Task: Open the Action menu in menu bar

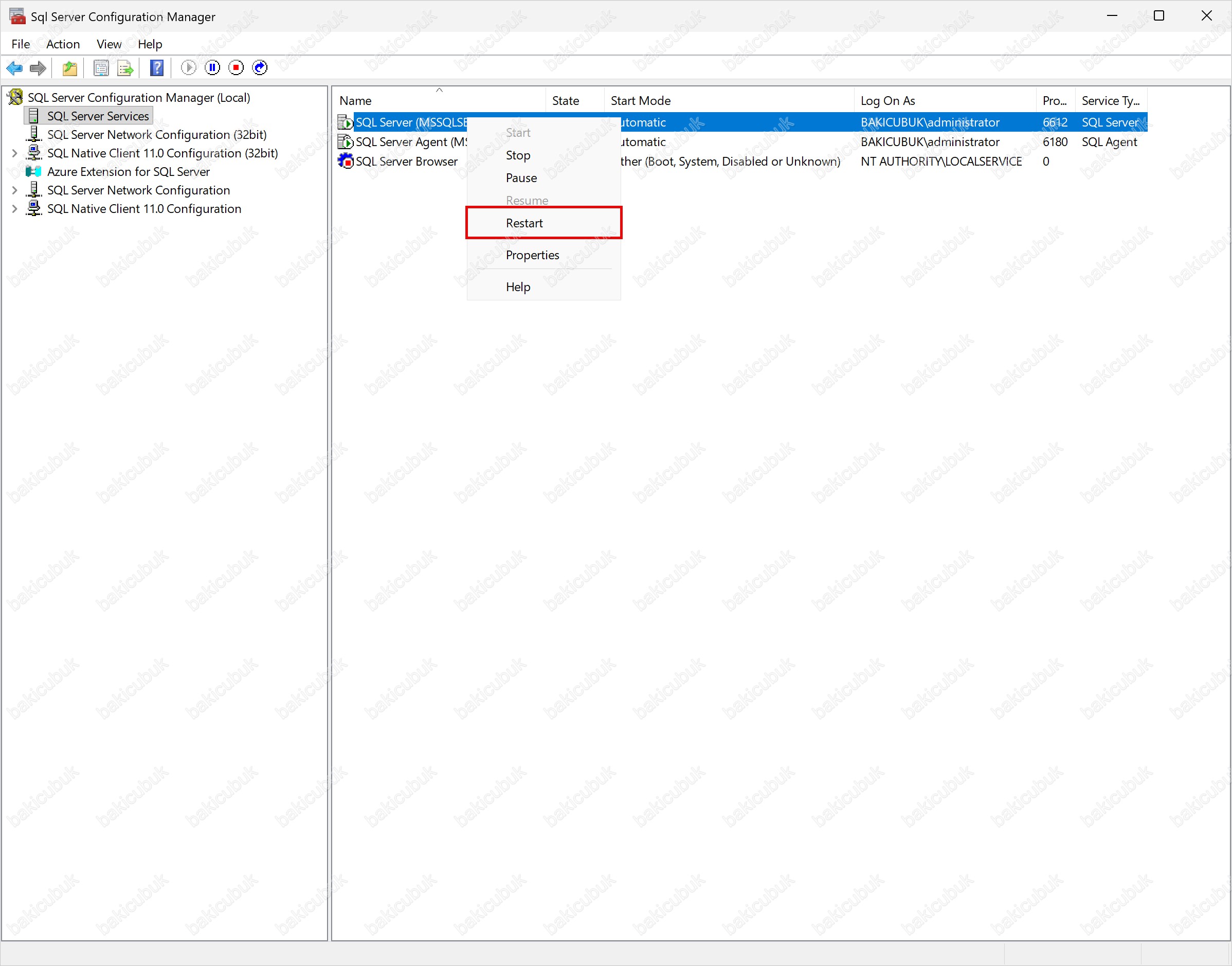Action: [x=63, y=44]
